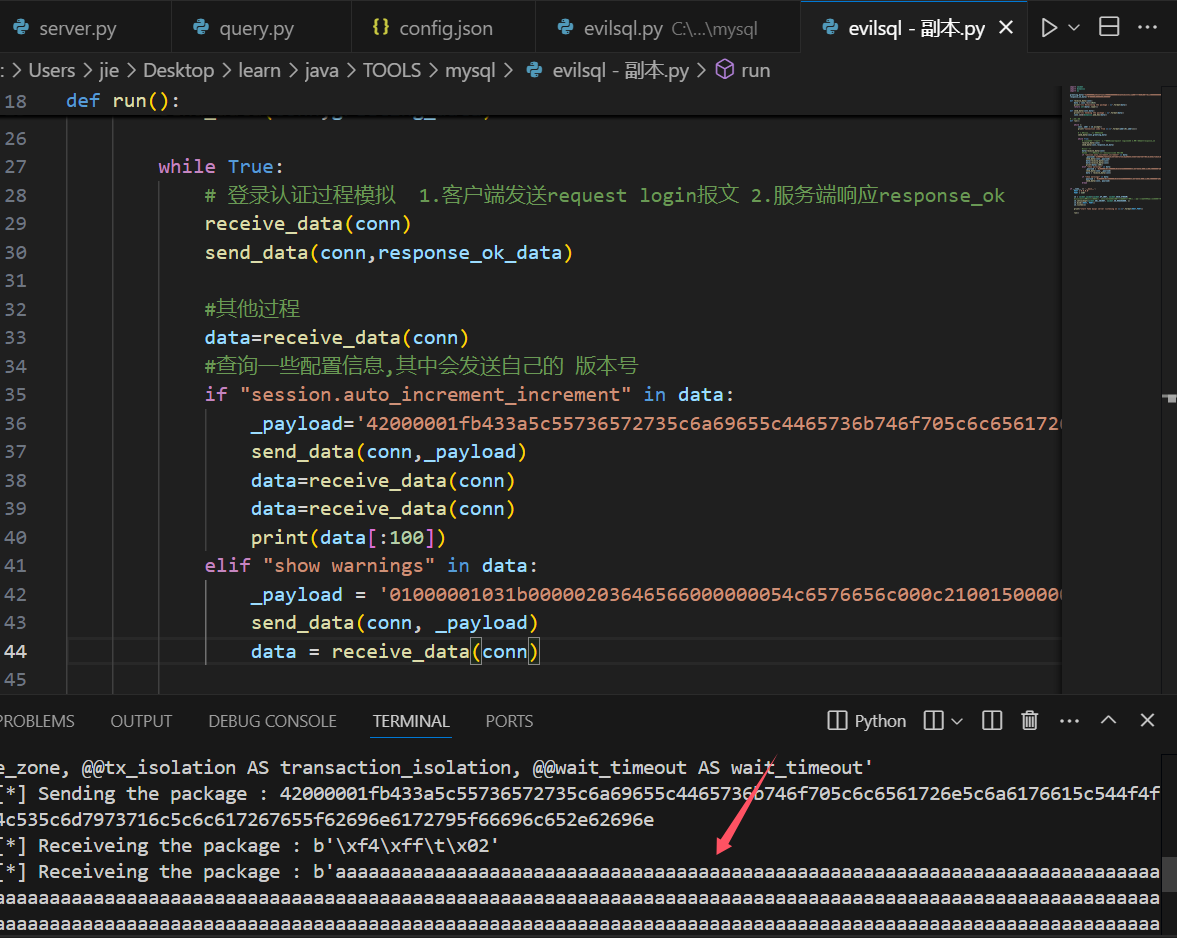1177x938 pixels.
Task: Click the editor overview ruler marker
Action: (x=1169, y=397)
